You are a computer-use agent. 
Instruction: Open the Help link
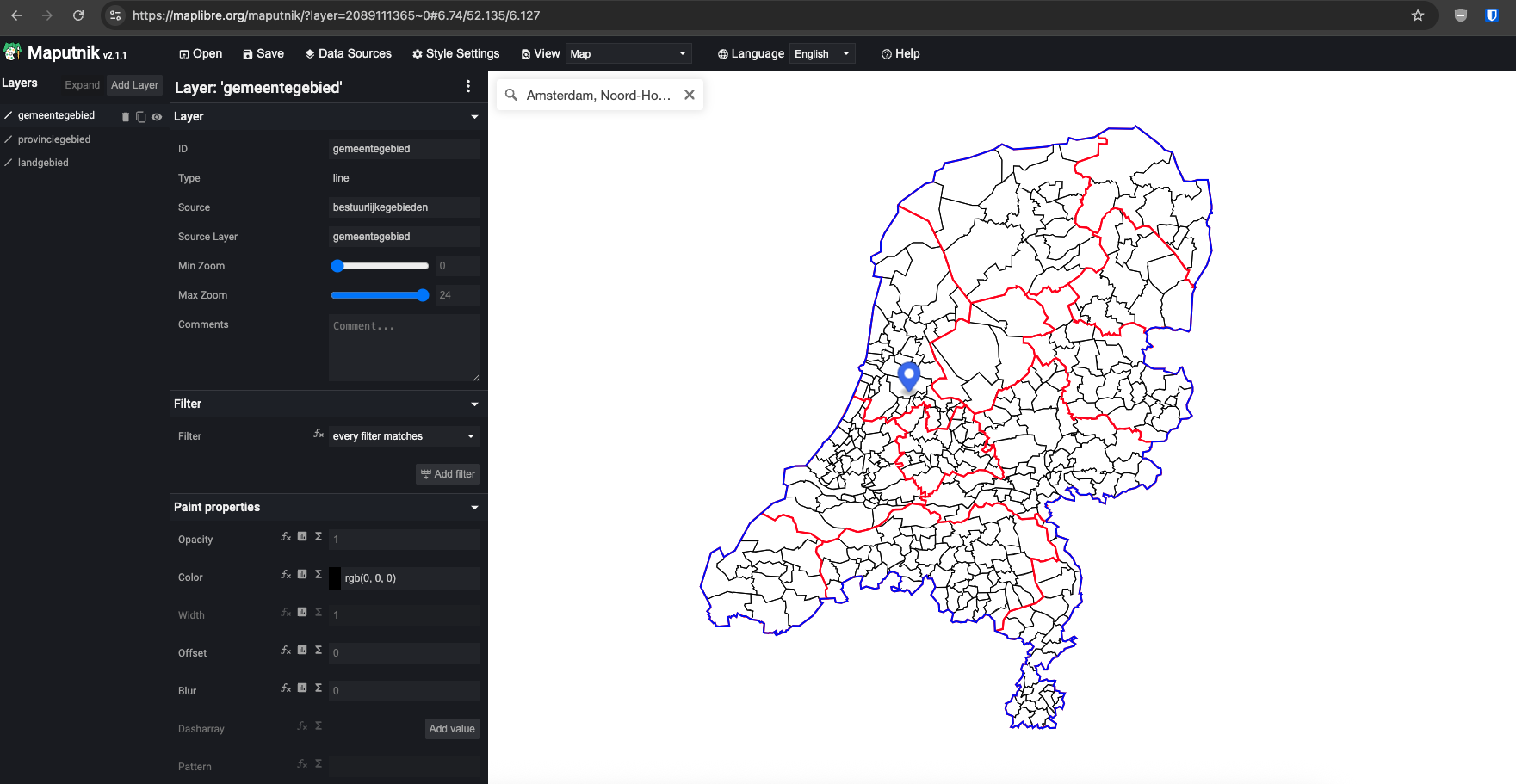coord(900,53)
